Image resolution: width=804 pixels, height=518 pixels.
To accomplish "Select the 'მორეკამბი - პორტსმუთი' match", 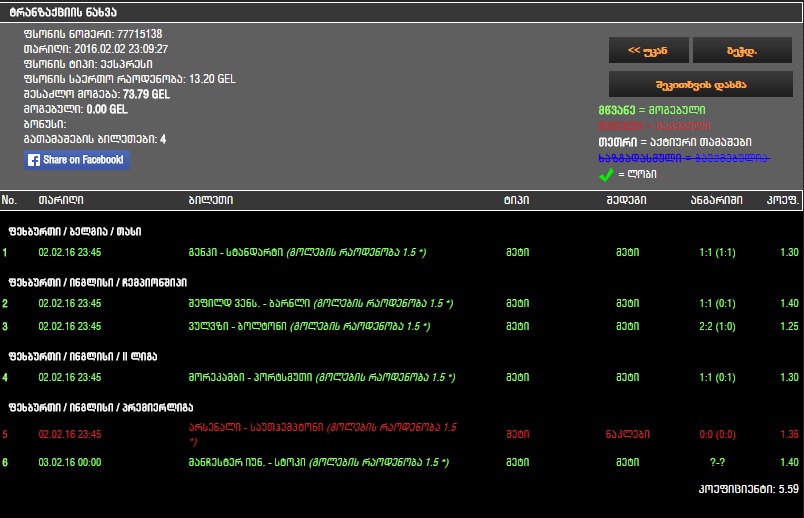I will click(x=321, y=377).
